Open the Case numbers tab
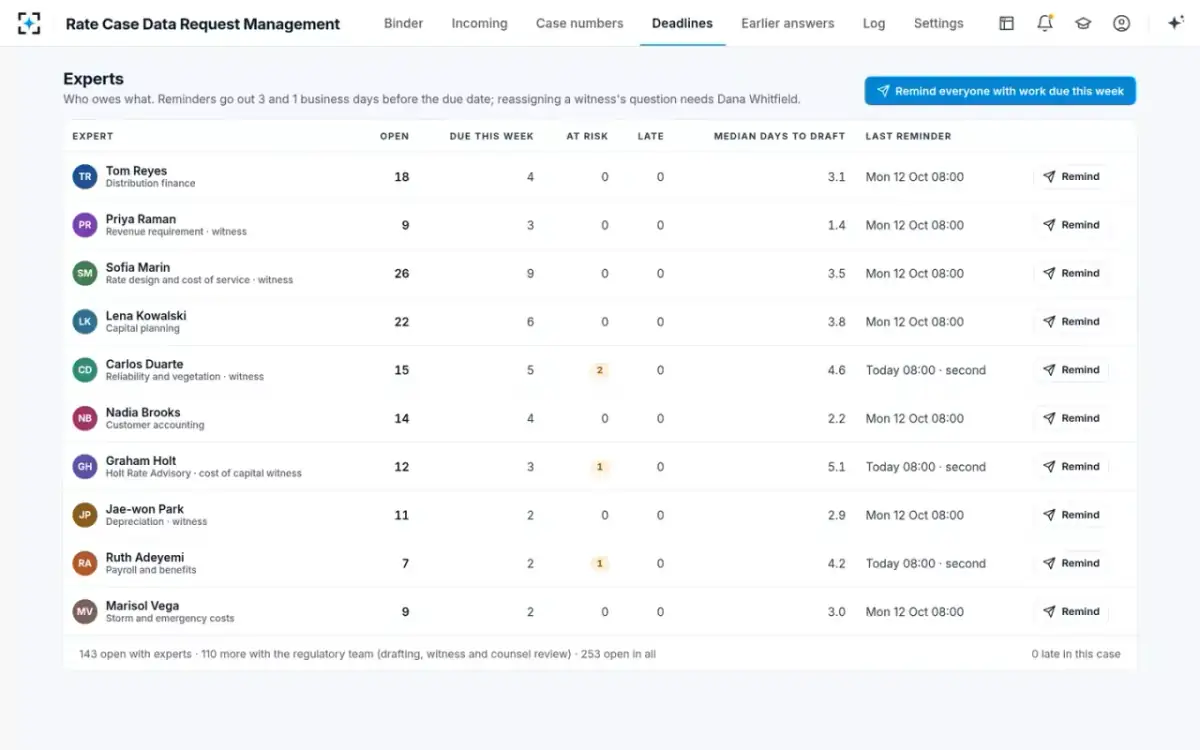Viewport: 1200px width, 750px height. click(x=579, y=23)
